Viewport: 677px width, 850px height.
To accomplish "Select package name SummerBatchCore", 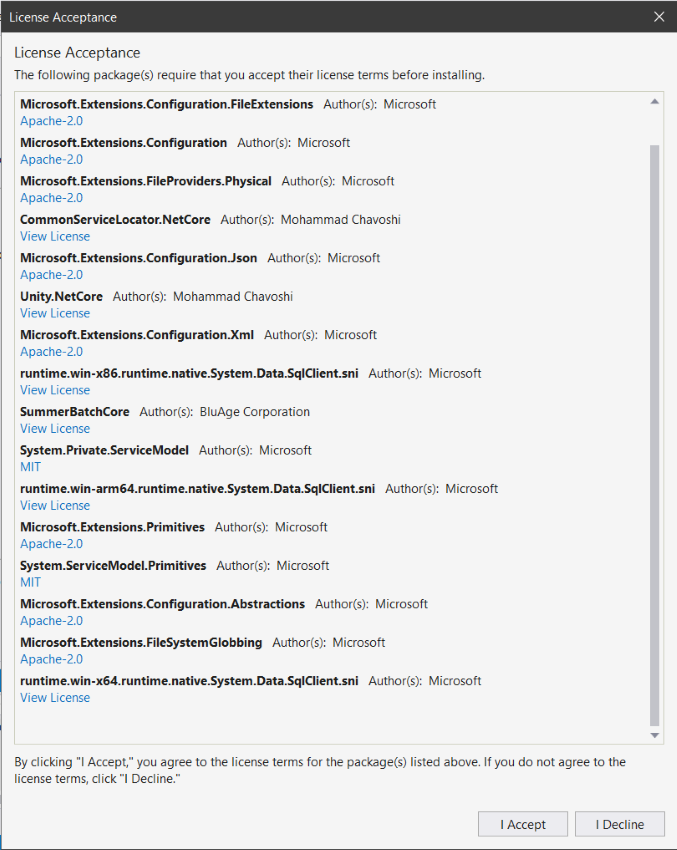I will click(75, 412).
